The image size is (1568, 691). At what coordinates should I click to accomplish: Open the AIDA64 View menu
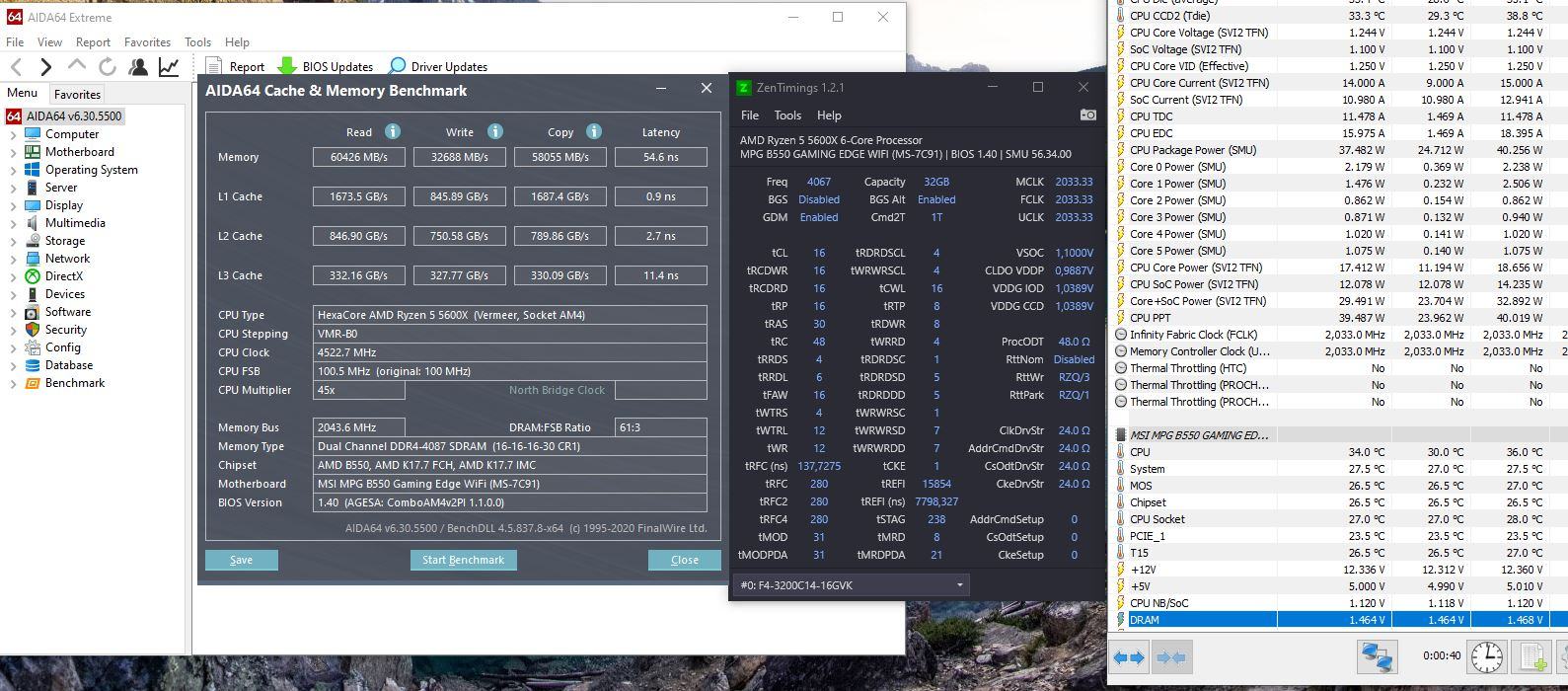(x=49, y=42)
